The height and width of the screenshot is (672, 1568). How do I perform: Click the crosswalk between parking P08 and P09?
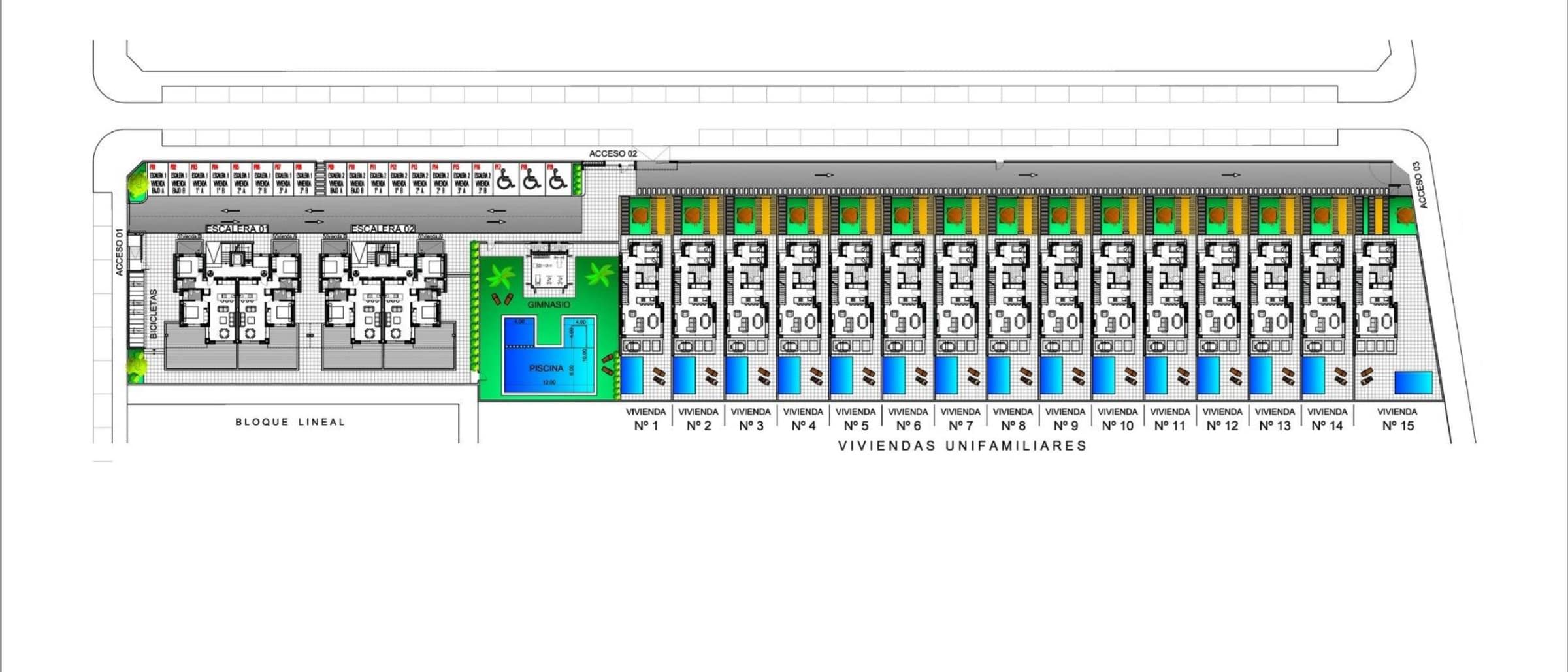pyautogui.click(x=319, y=179)
